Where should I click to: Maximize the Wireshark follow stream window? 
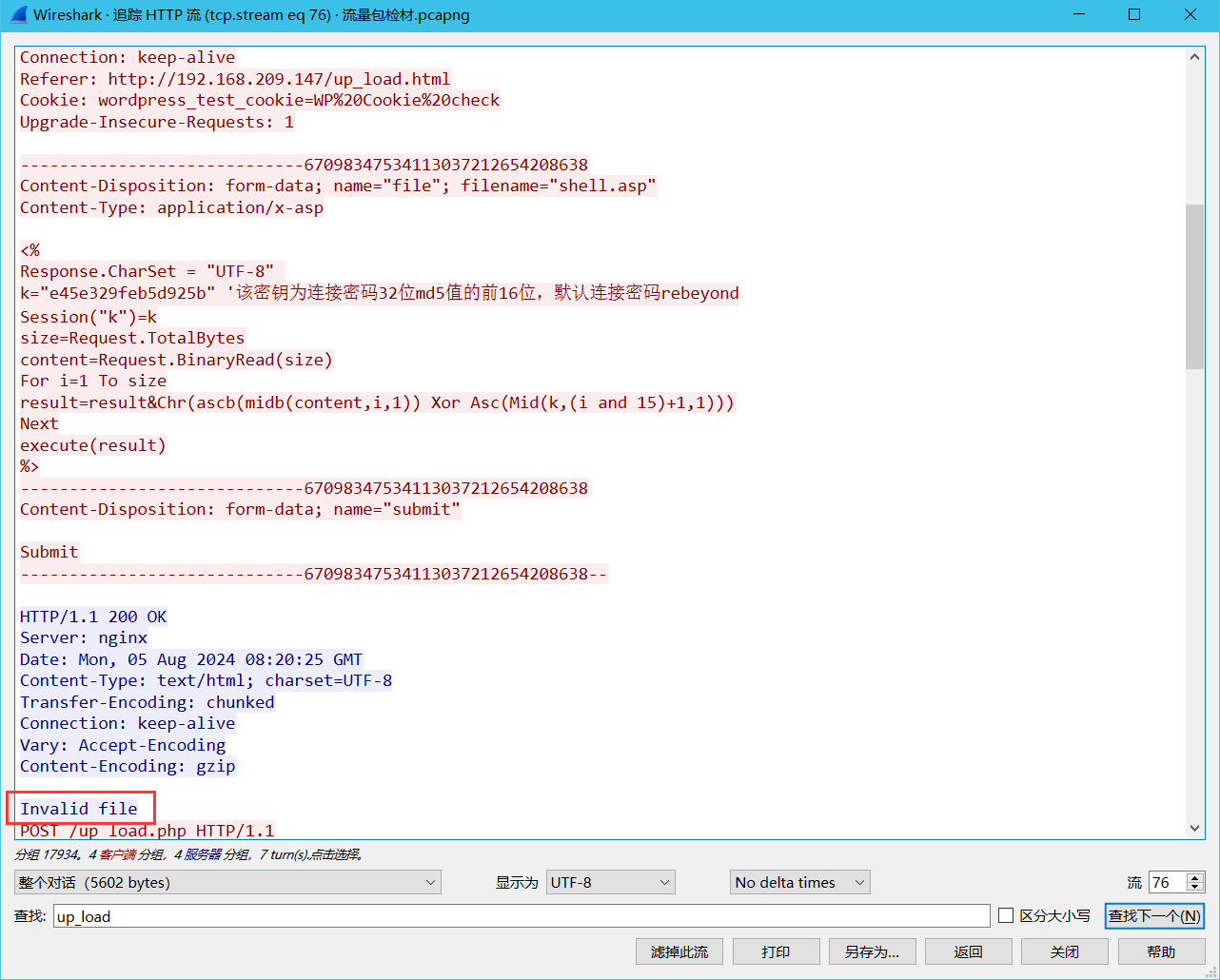tap(1134, 14)
